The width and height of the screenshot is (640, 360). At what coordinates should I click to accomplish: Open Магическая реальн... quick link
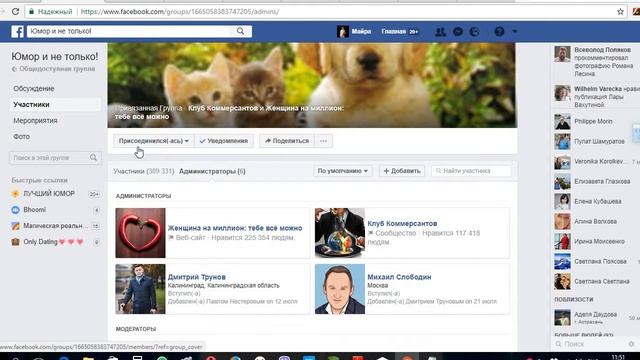coord(55,226)
